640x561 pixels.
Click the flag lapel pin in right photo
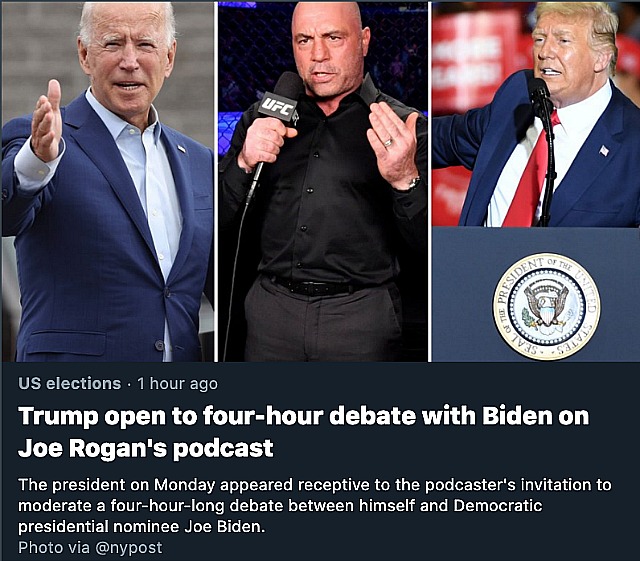click(604, 151)
